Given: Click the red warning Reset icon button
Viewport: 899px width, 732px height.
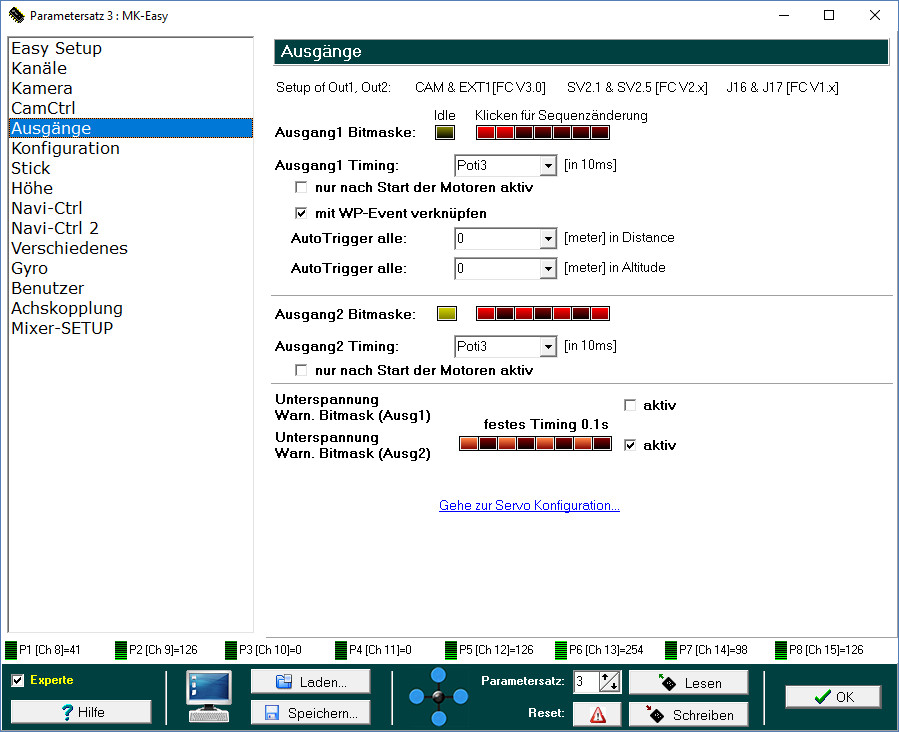Looking at the screenshot, I should (x=598, y=714).
